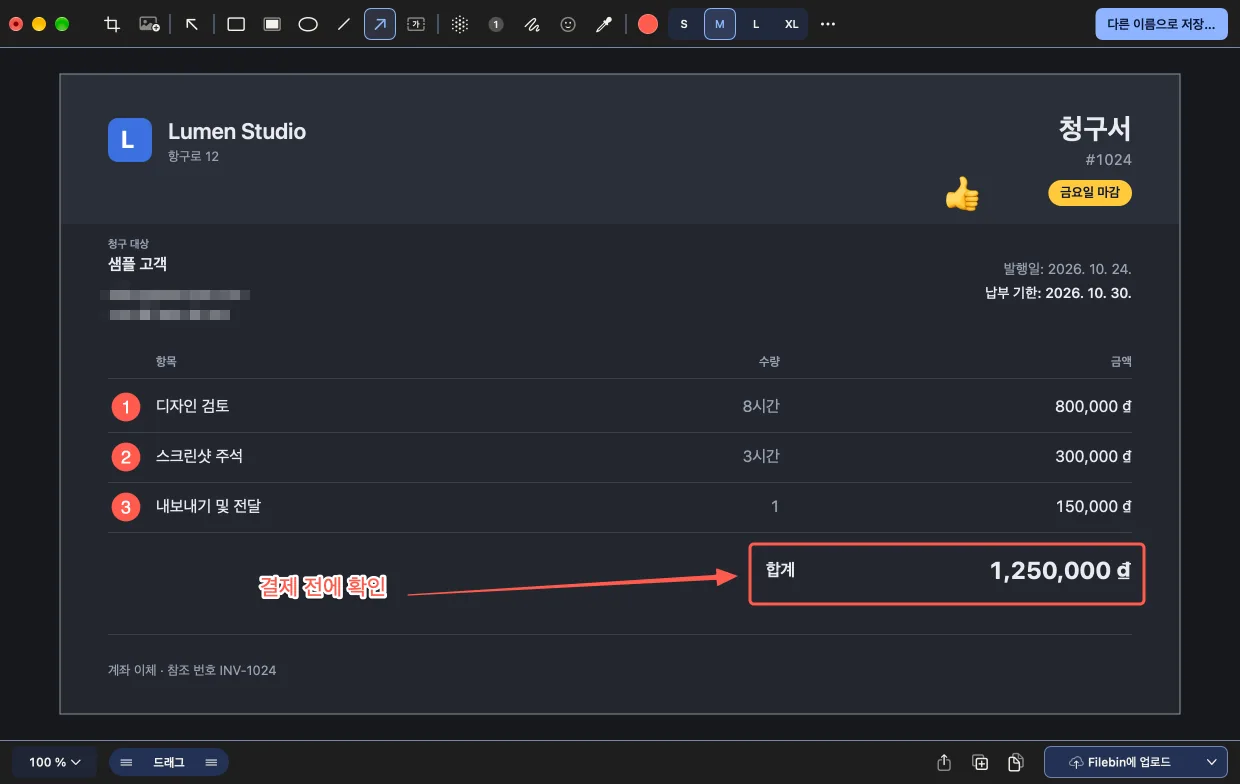Set annotation size to S

[684, 24]
